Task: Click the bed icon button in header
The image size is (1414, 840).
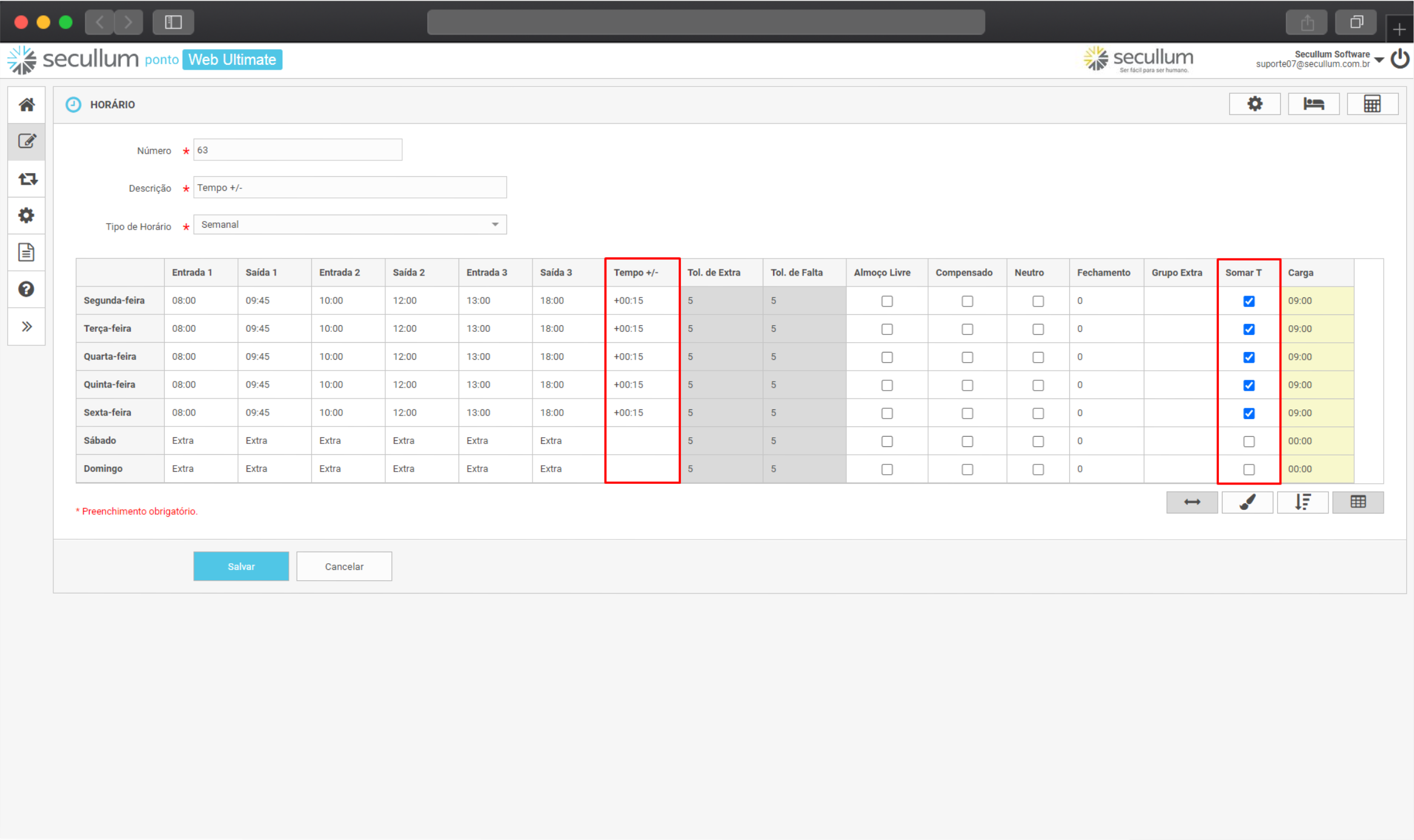Action: tap(1313, 104)
